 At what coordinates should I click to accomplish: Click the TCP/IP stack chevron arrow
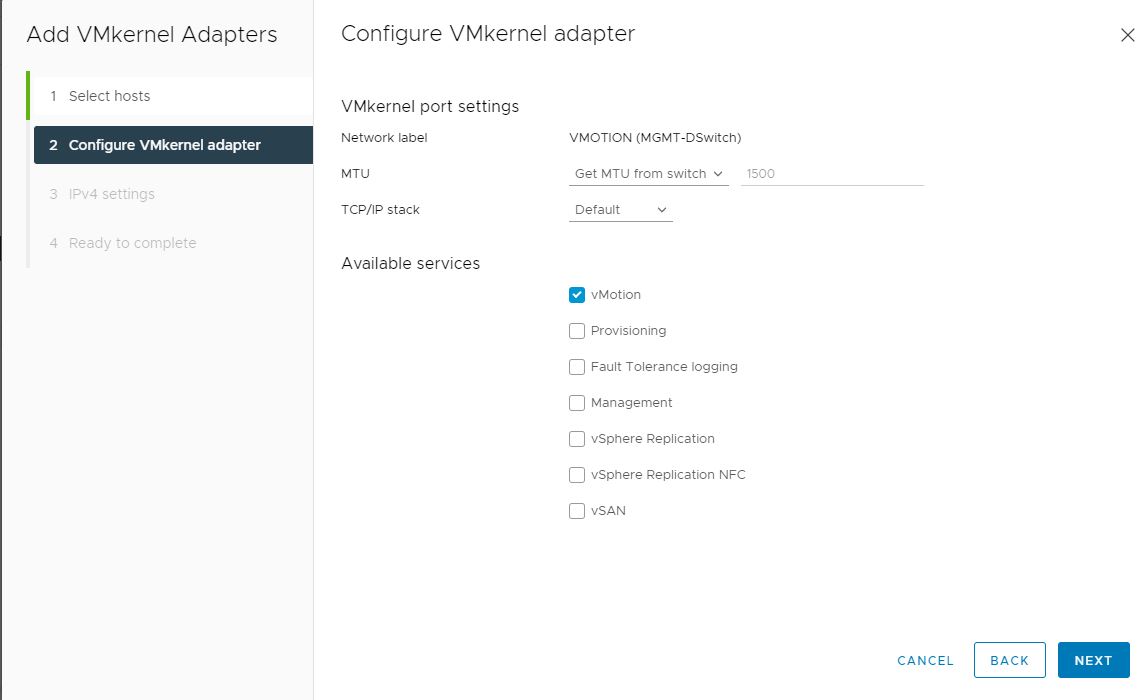click(661, 210)
